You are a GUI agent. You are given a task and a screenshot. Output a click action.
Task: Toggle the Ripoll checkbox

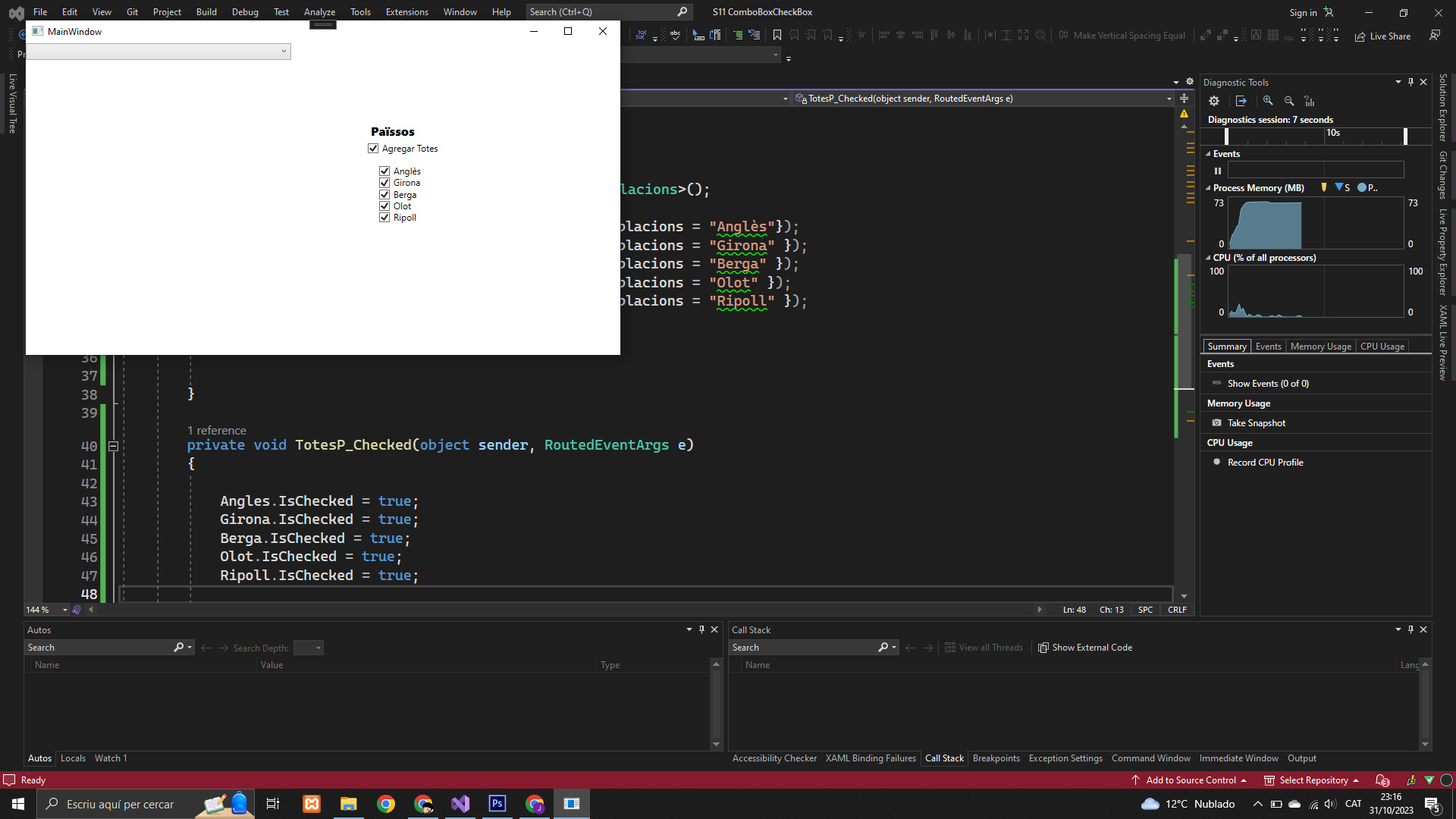coord(384,218)
